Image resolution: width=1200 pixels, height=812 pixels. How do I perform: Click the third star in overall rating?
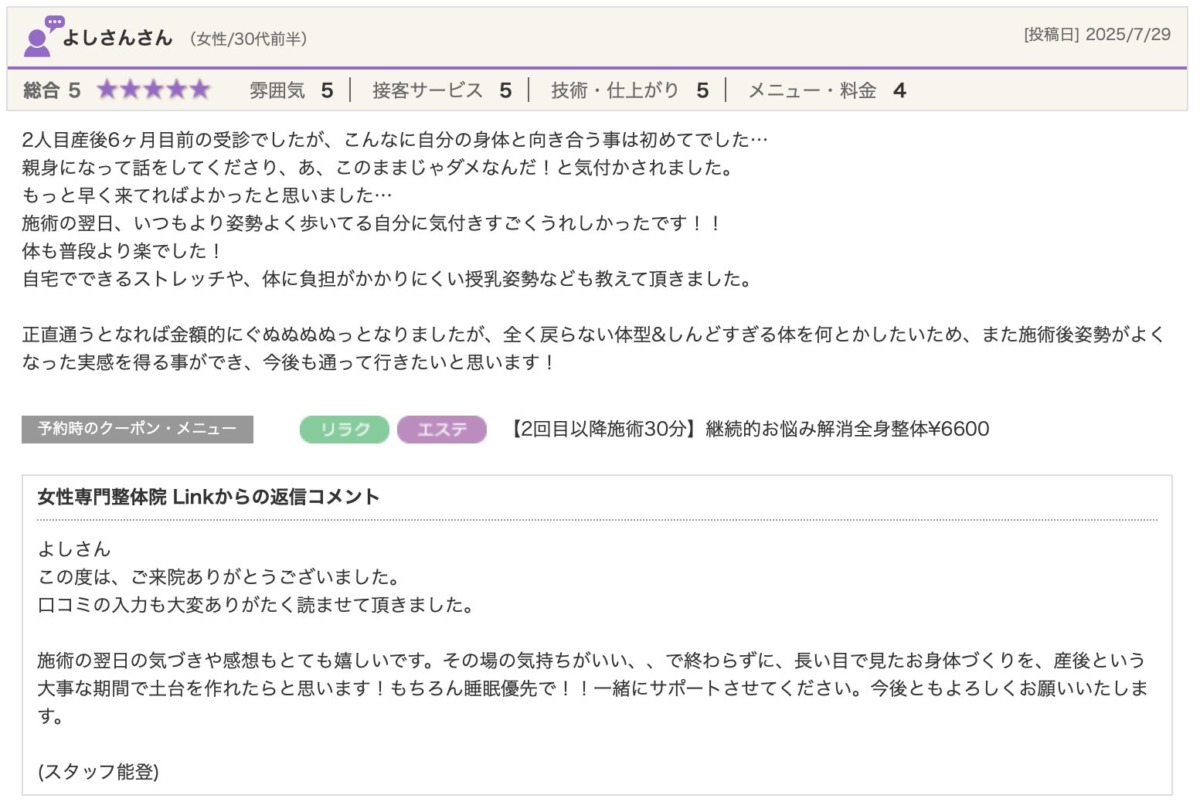pyautogui.click(x=154, y=90)
